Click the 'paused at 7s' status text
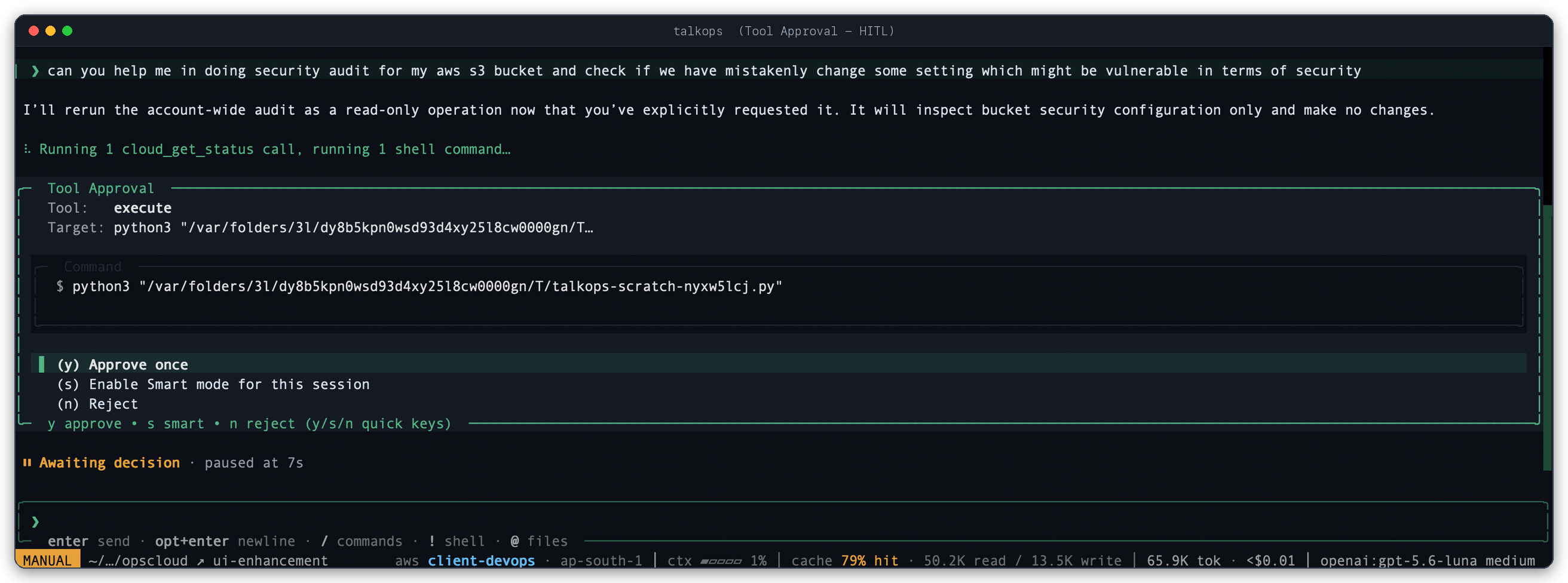 pos(254,462)
